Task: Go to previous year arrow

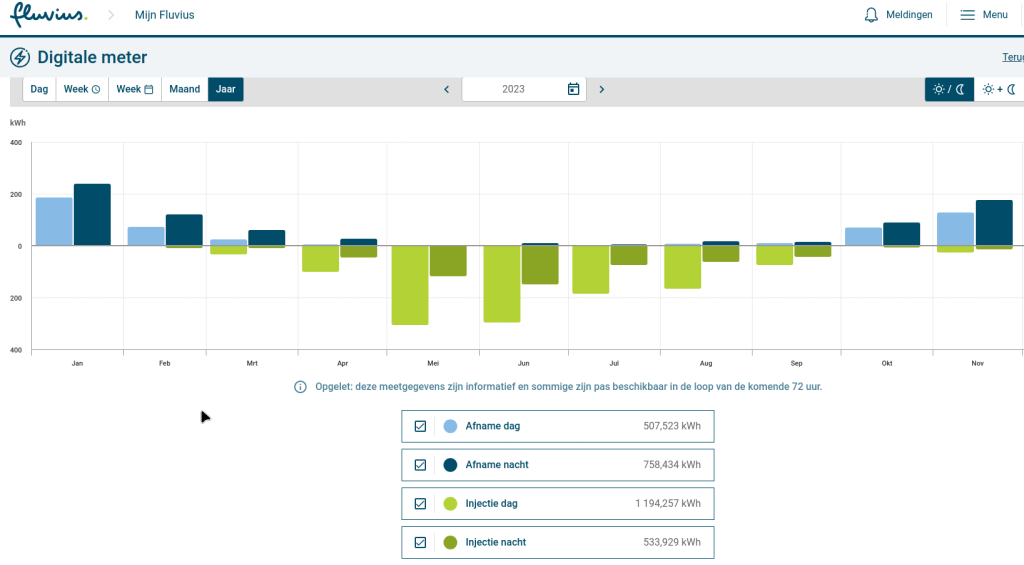Action: [447, 89]
